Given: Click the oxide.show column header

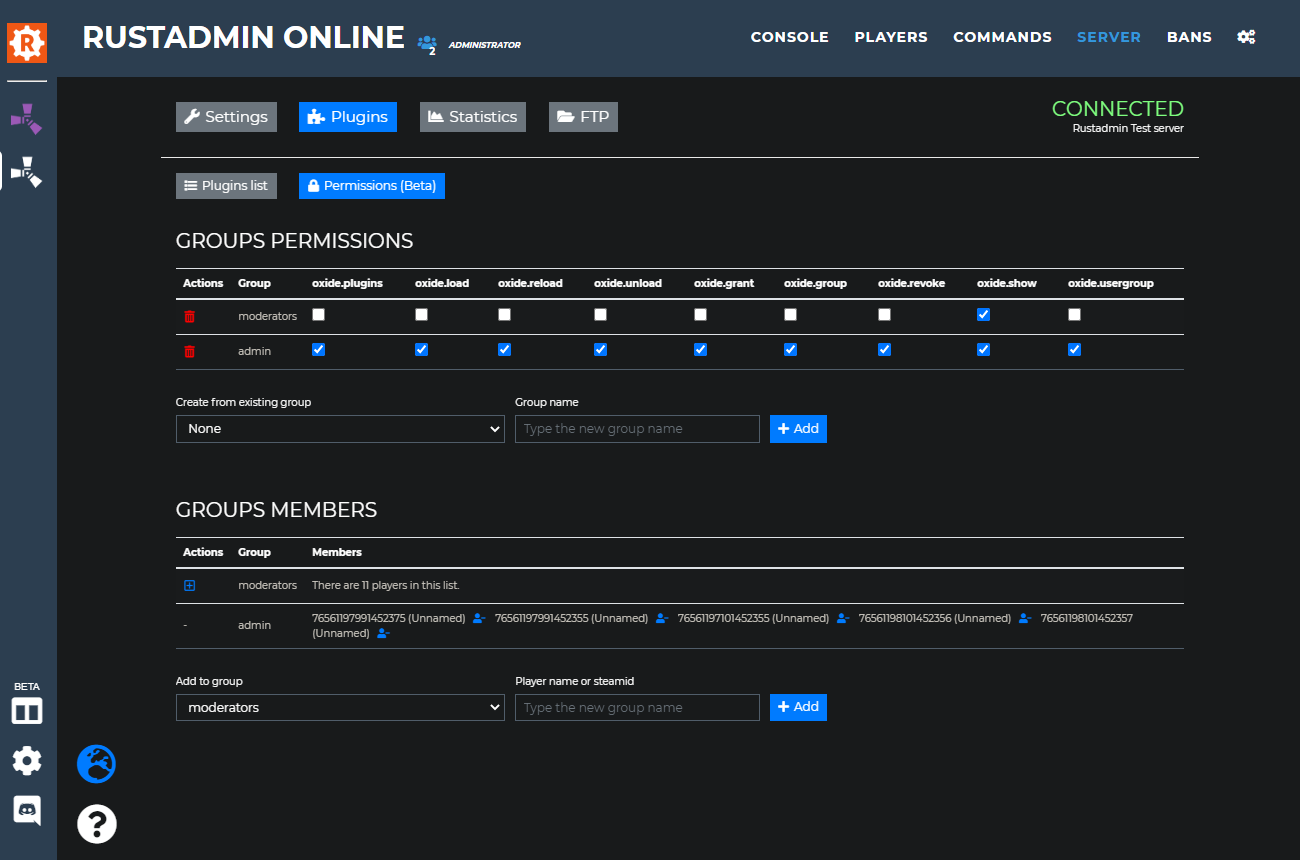Looking at the screenshot, I should [1007, 283].
